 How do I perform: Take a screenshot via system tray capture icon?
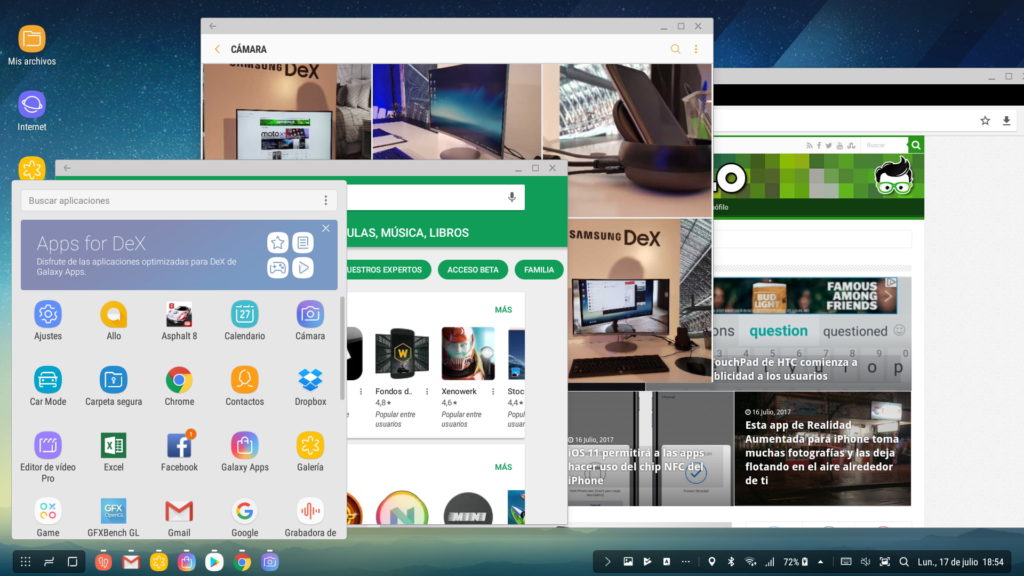pos(885,562)
